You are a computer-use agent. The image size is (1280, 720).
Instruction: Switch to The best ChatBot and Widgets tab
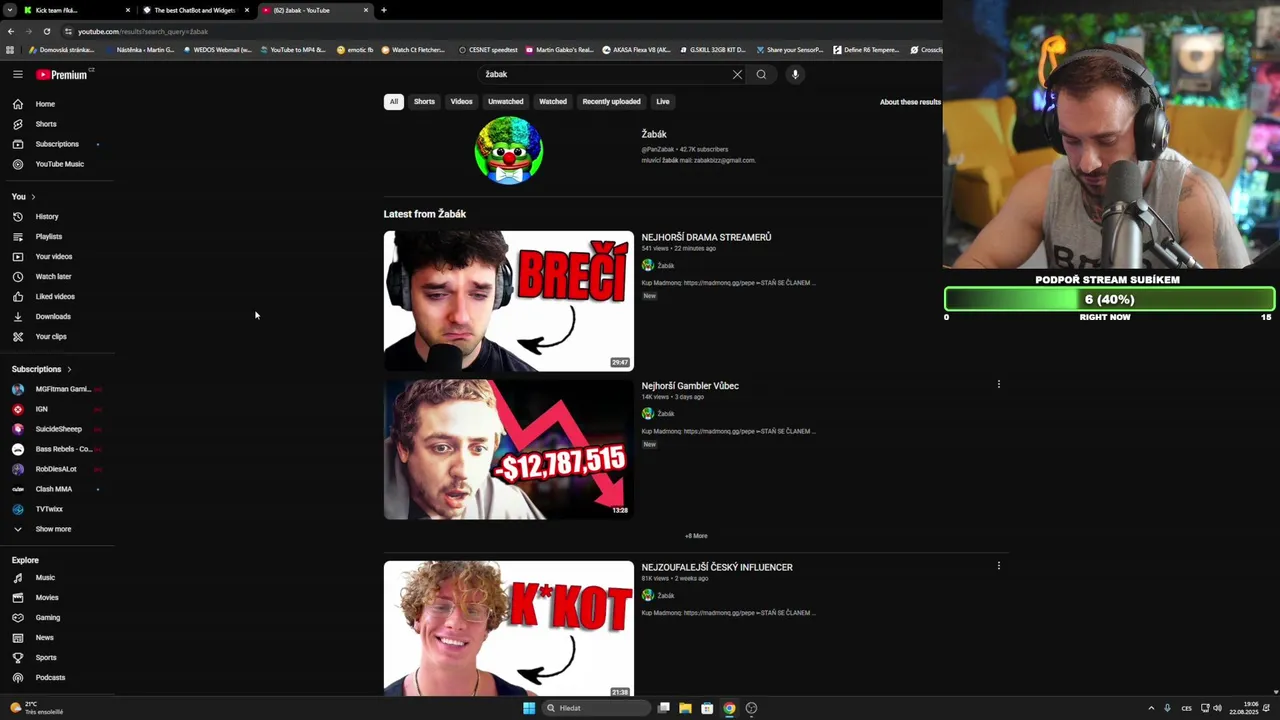point(195,10)
